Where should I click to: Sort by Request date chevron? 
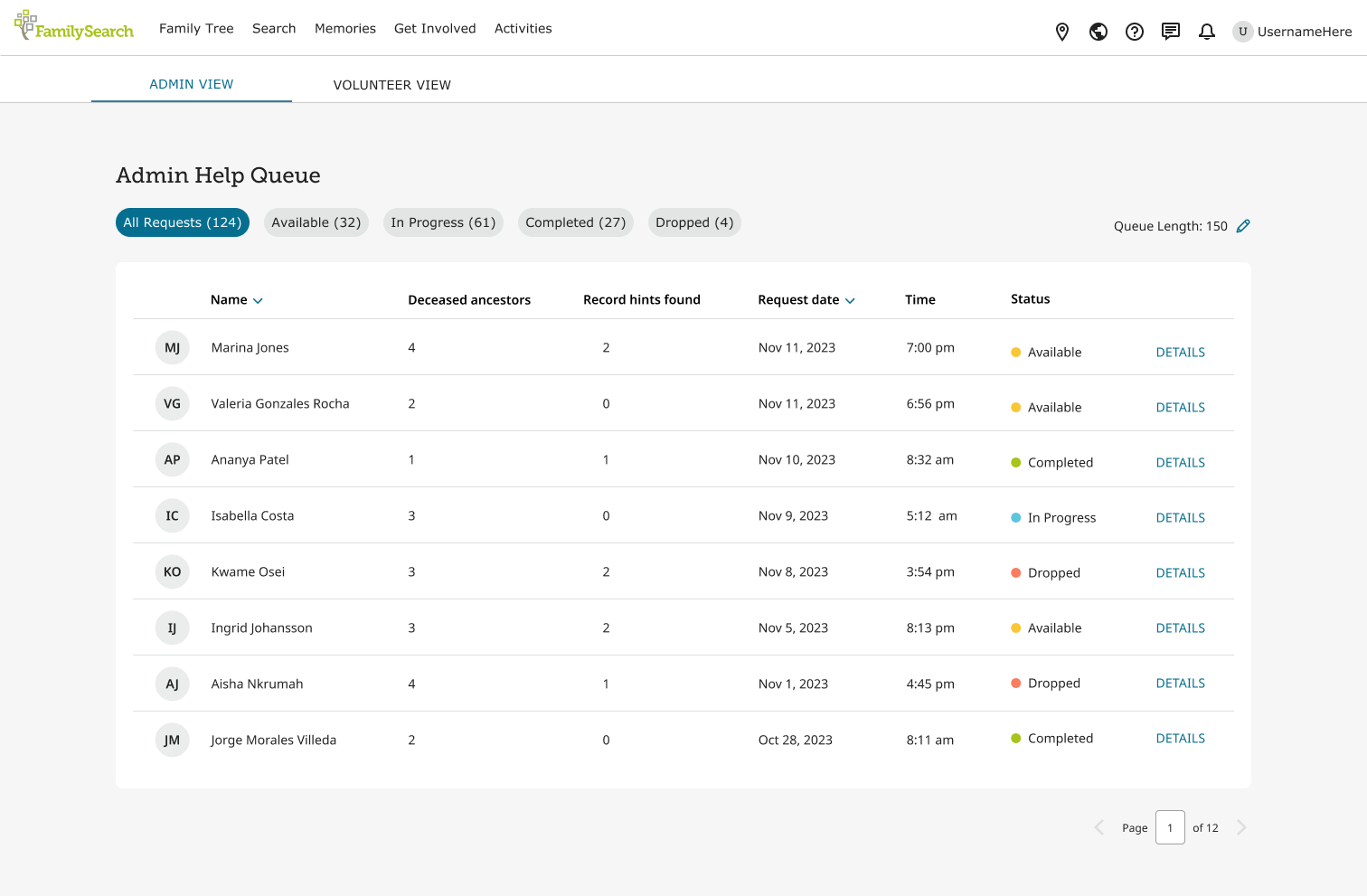[x=850, y=301]
